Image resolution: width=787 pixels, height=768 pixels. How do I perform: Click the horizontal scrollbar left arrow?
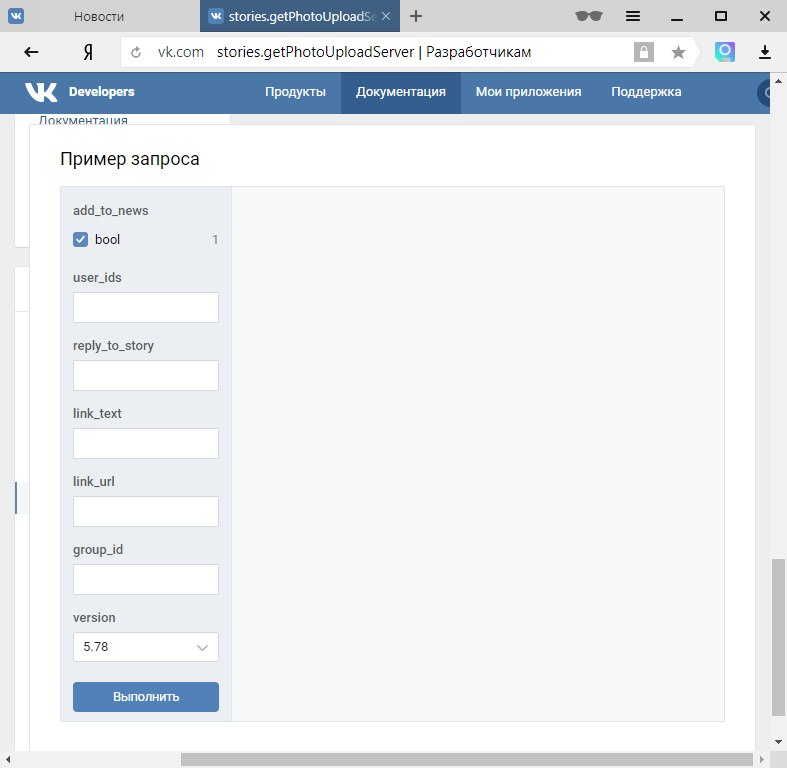[x=8, y=759]
